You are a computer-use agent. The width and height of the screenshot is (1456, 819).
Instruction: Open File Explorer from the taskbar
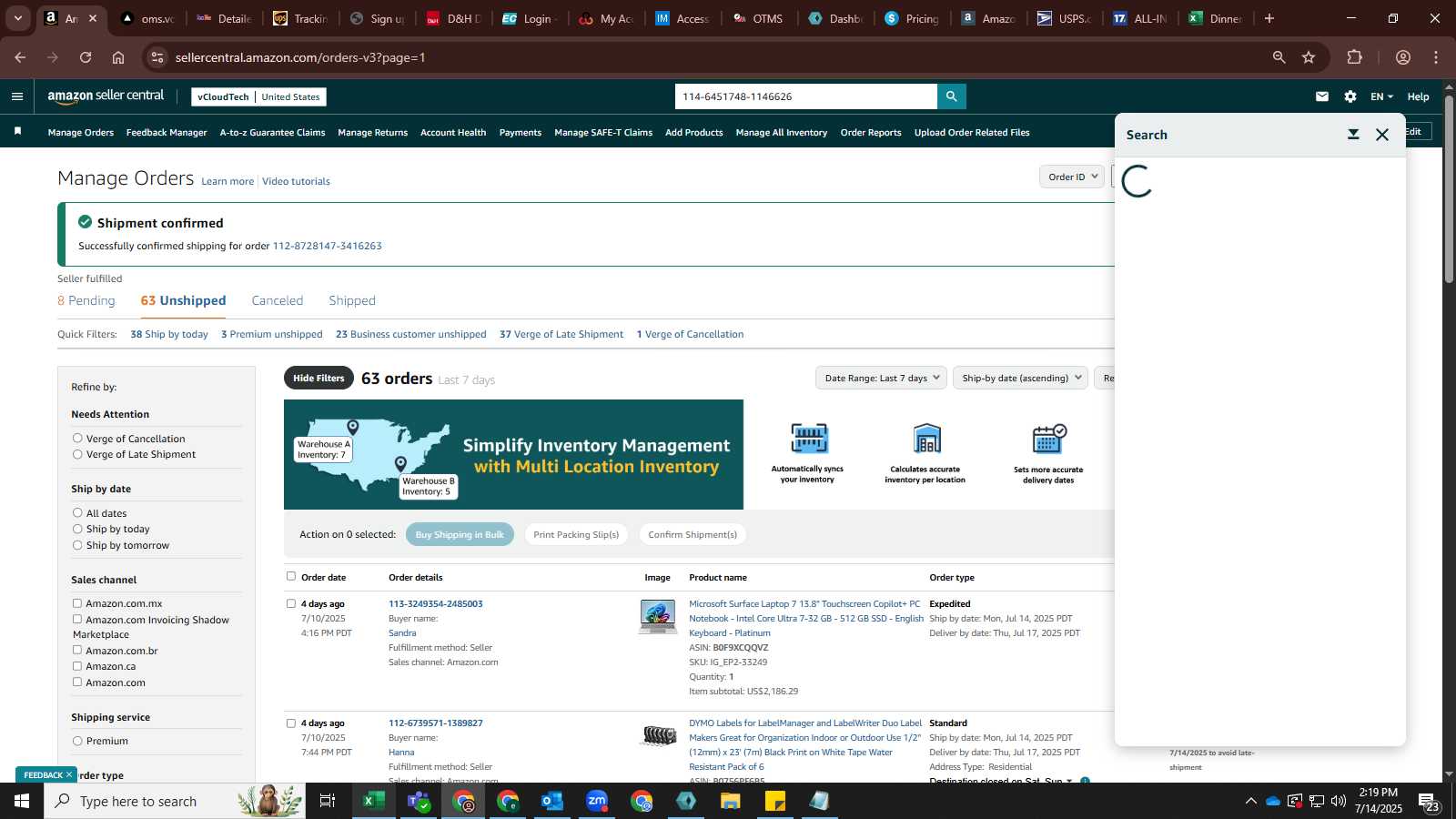click(731, 801)
